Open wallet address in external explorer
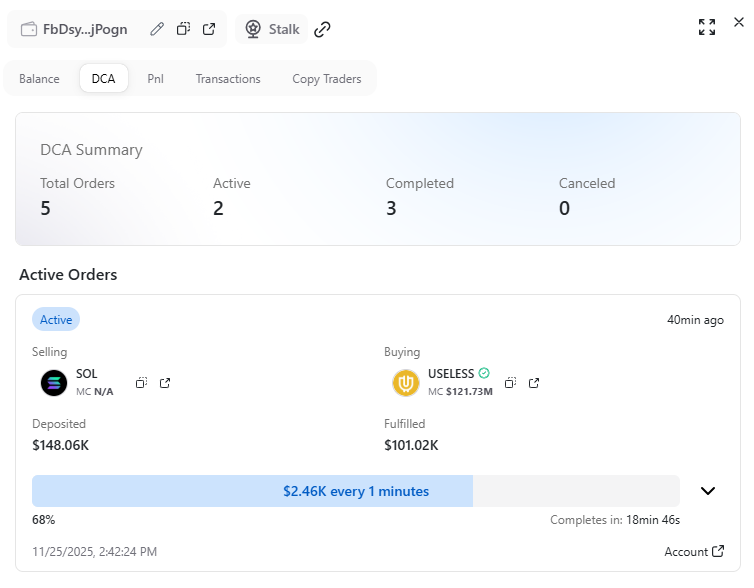 click(x=209, y=29)
